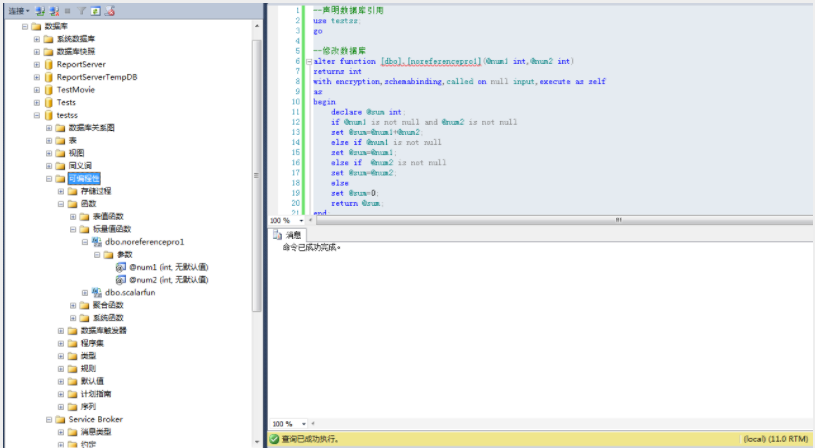Click the green success checkmark in status bar
The width and height of the screenshot is (815, 448).
[x=274, y=439]
